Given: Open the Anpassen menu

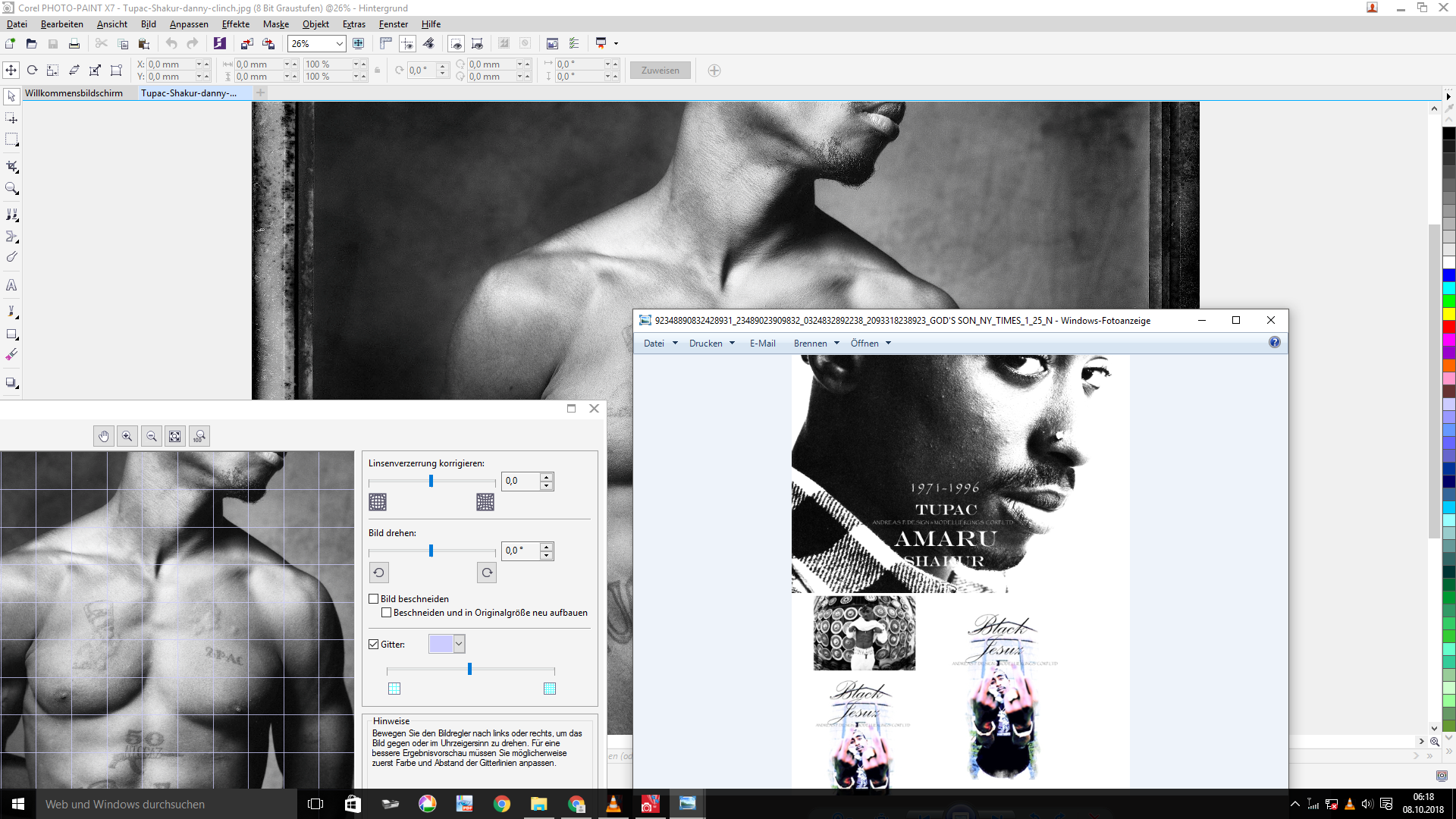Looking at the screenshot, I should [189, 24].
